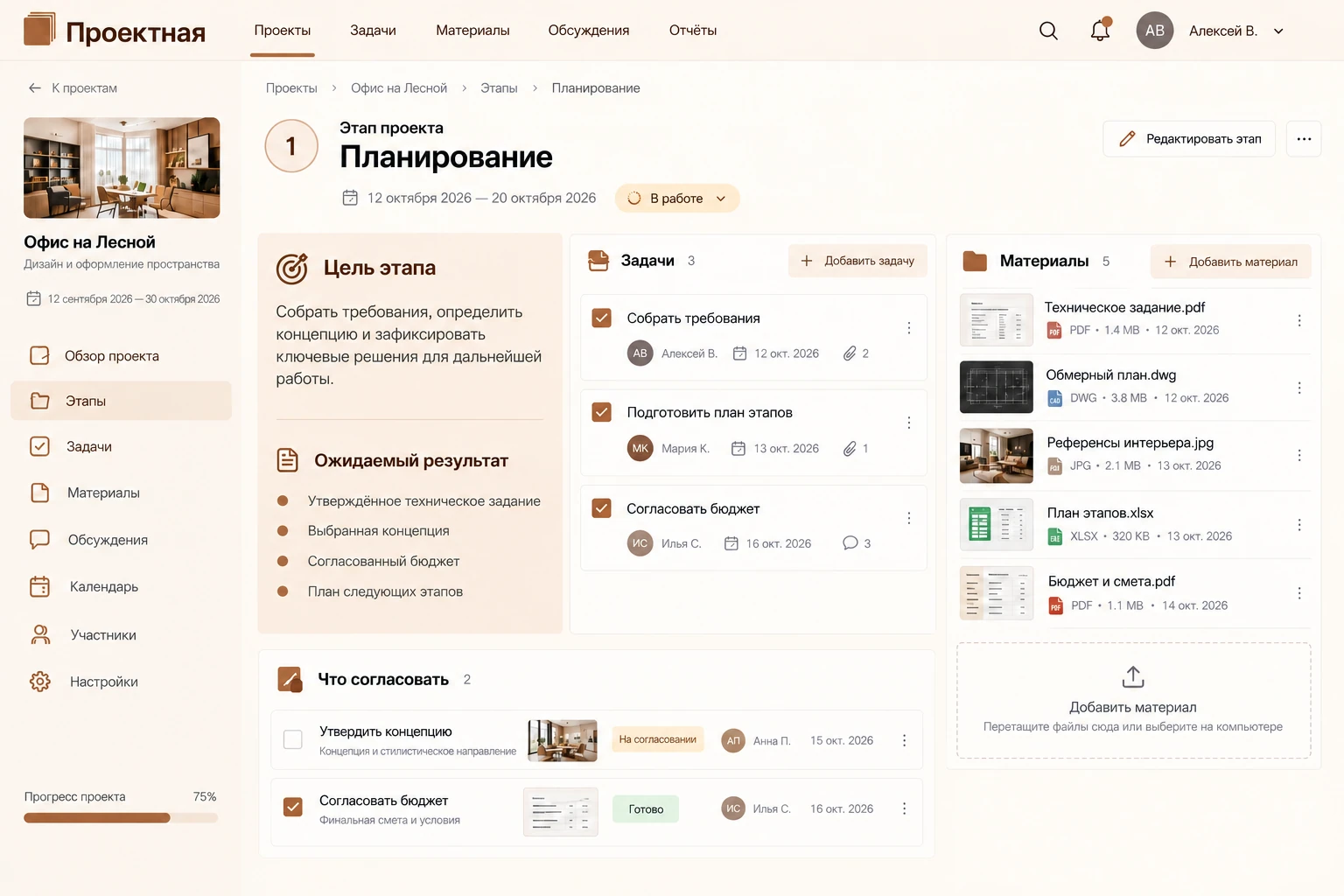Switch to Проекты top tab
1344x896 pixels.
point(283,30)
